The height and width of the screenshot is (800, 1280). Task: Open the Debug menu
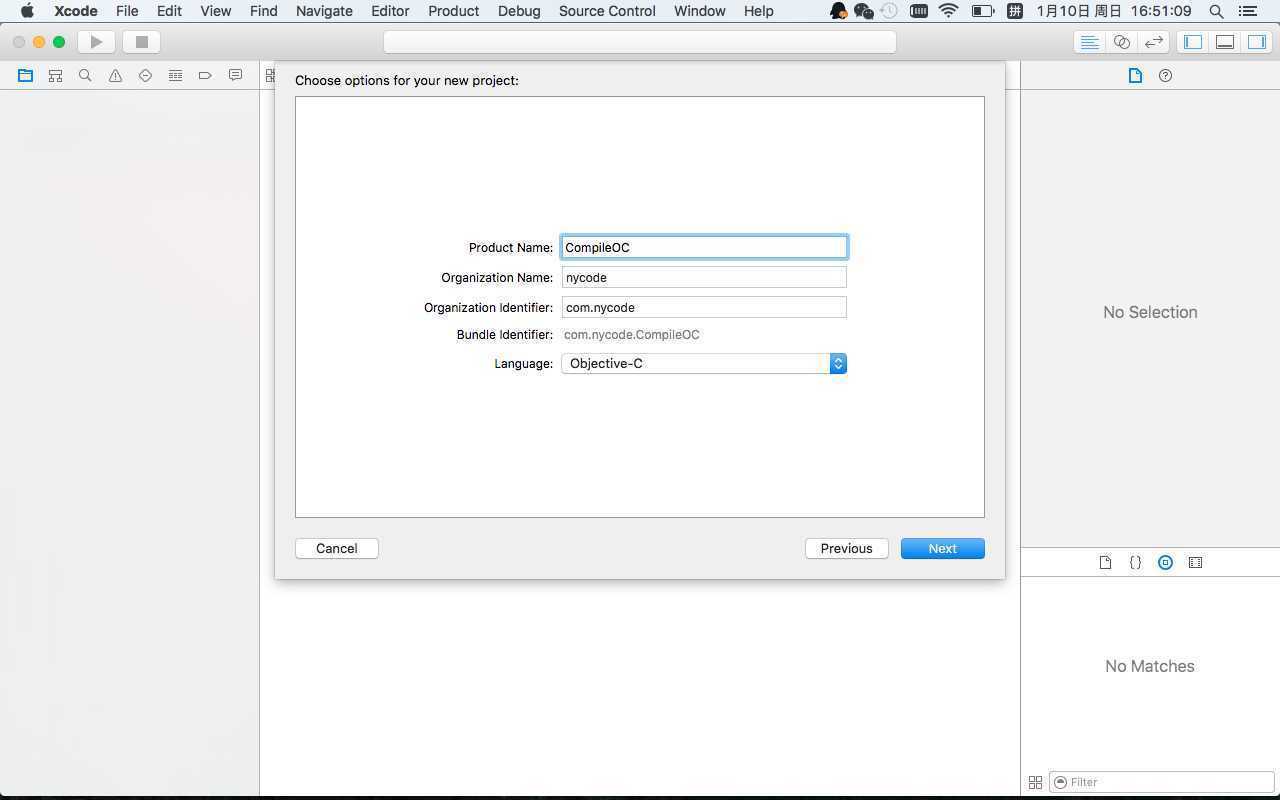[x=519, y=11]
